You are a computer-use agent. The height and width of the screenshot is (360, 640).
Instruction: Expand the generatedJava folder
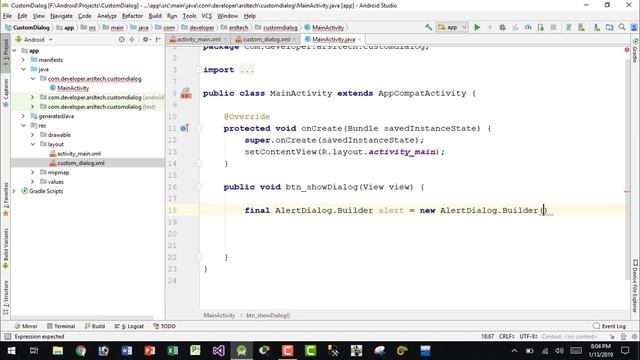click(x=23, y=116)
